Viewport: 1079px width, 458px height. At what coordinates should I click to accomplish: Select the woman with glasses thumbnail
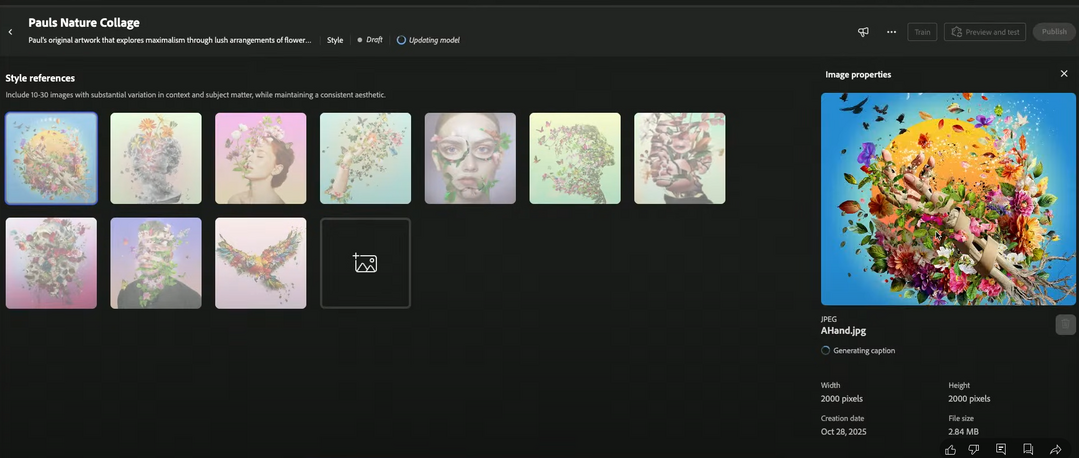click(x=470, y=158)
